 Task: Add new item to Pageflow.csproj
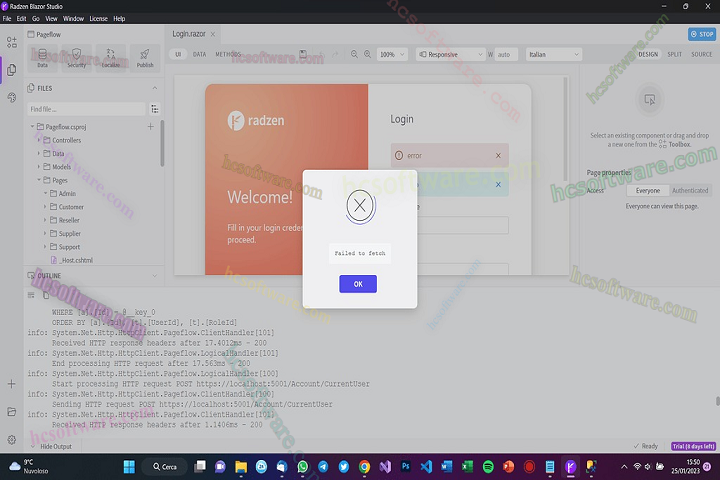coord(150,126)
